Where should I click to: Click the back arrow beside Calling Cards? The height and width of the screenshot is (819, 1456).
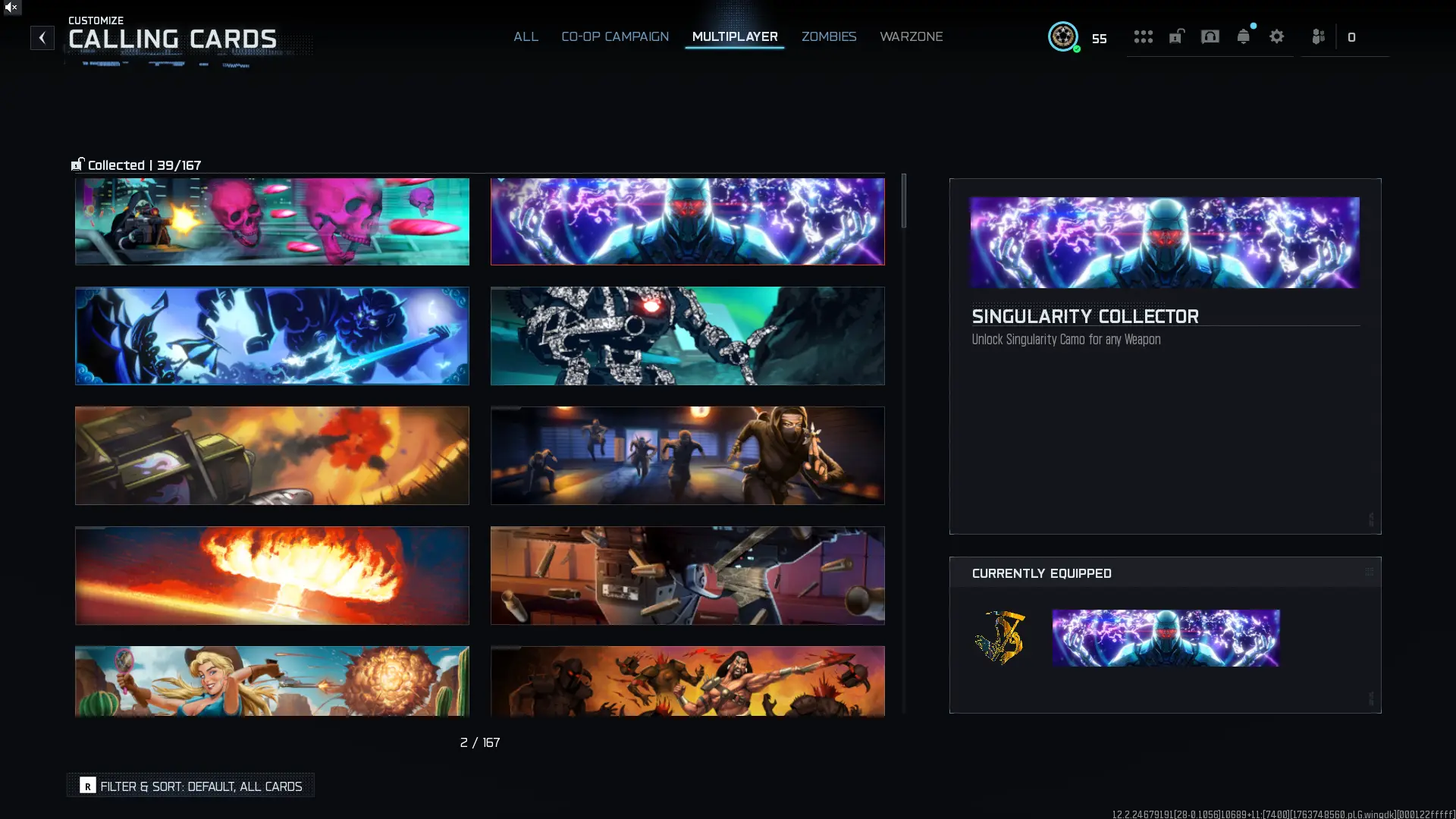42,37
